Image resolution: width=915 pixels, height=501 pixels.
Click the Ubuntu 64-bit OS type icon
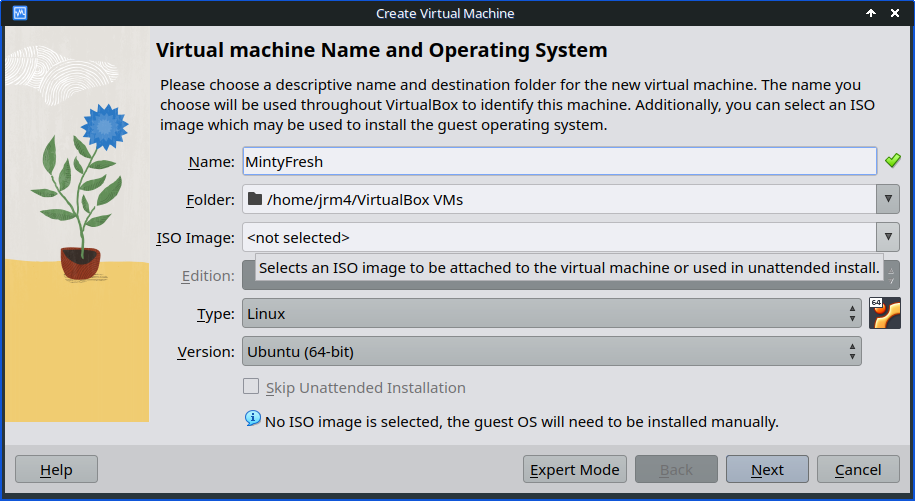pos(885,313)
